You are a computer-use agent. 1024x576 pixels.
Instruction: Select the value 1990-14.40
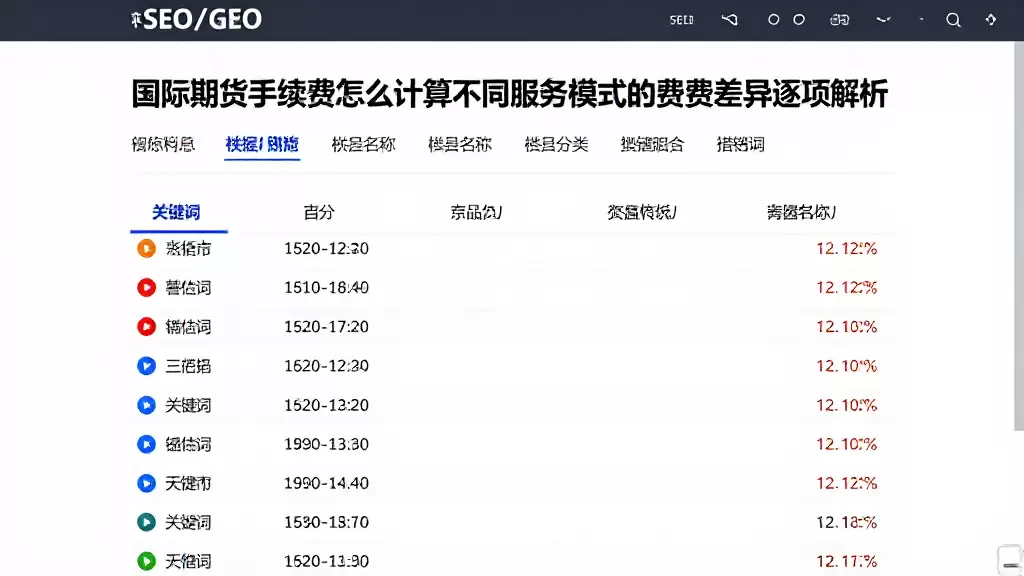pos(327,484)
